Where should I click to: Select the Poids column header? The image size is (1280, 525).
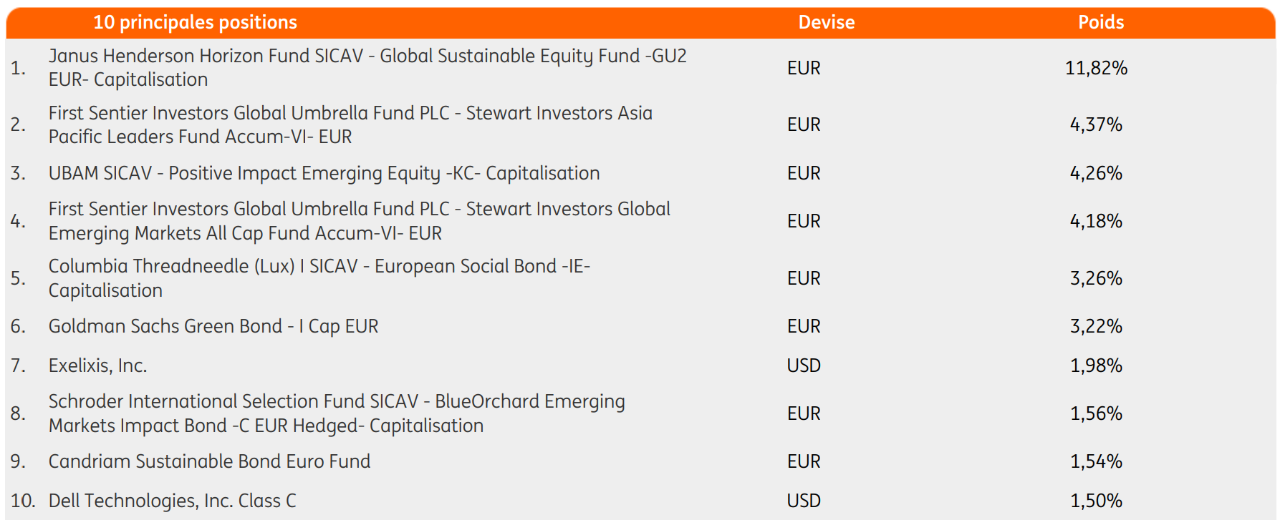[x=1101, y=22]
